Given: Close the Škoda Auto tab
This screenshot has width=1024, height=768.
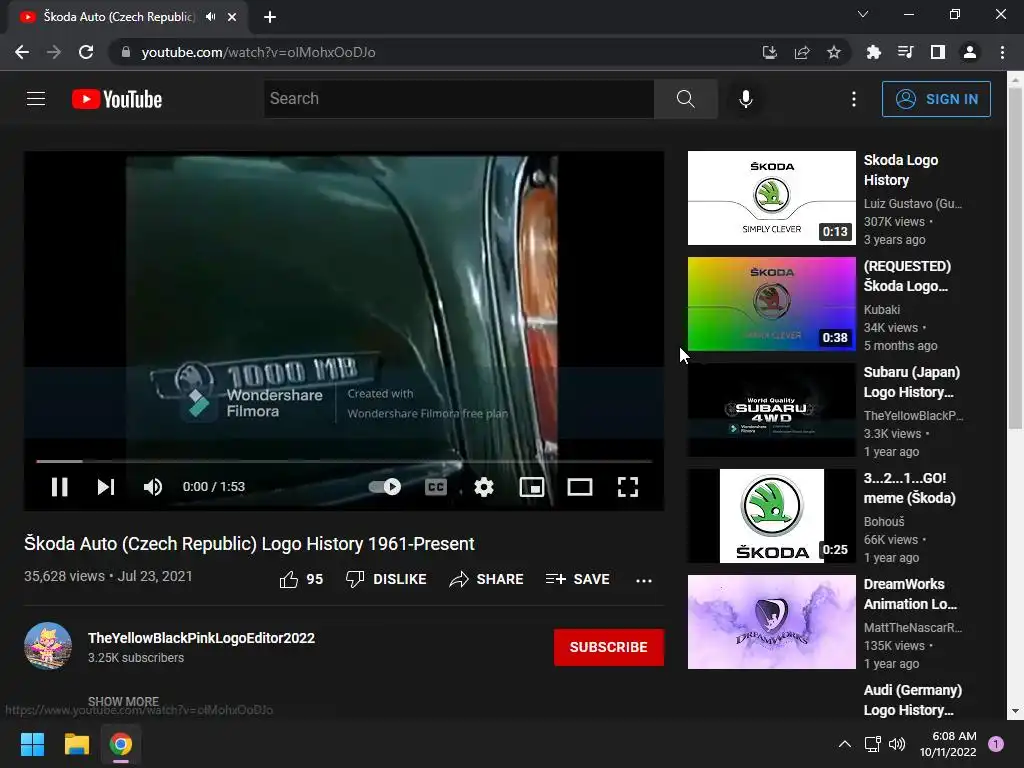Looking at the screenshot, I should pyautogui.click(x=232, y=17).
